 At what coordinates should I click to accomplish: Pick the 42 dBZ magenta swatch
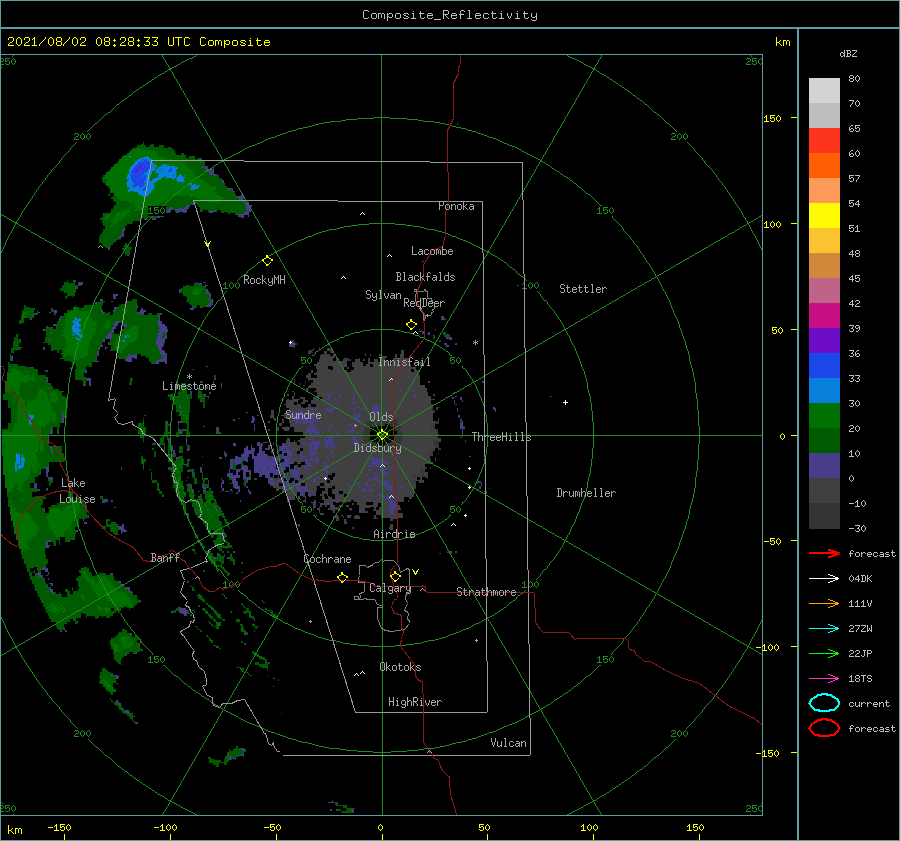coord(824,316)
